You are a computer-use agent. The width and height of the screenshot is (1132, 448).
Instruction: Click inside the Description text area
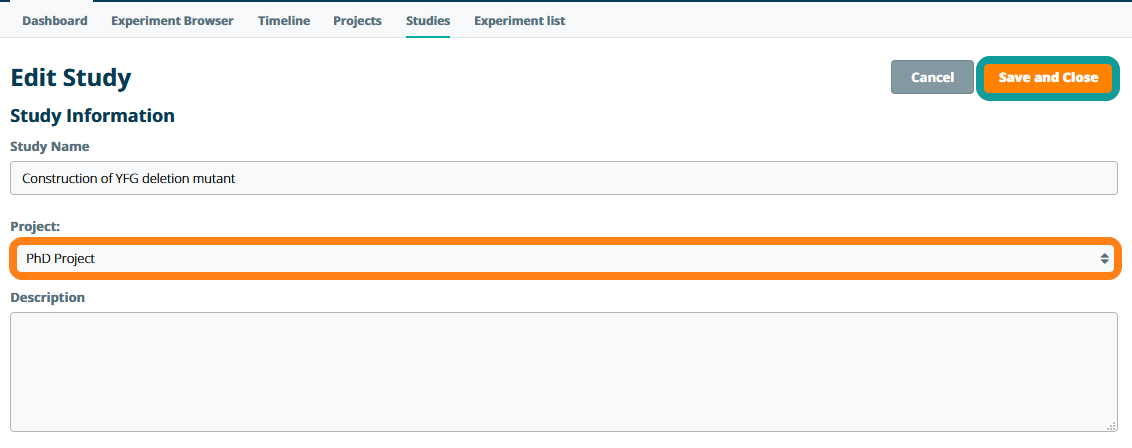pos(563,371)
